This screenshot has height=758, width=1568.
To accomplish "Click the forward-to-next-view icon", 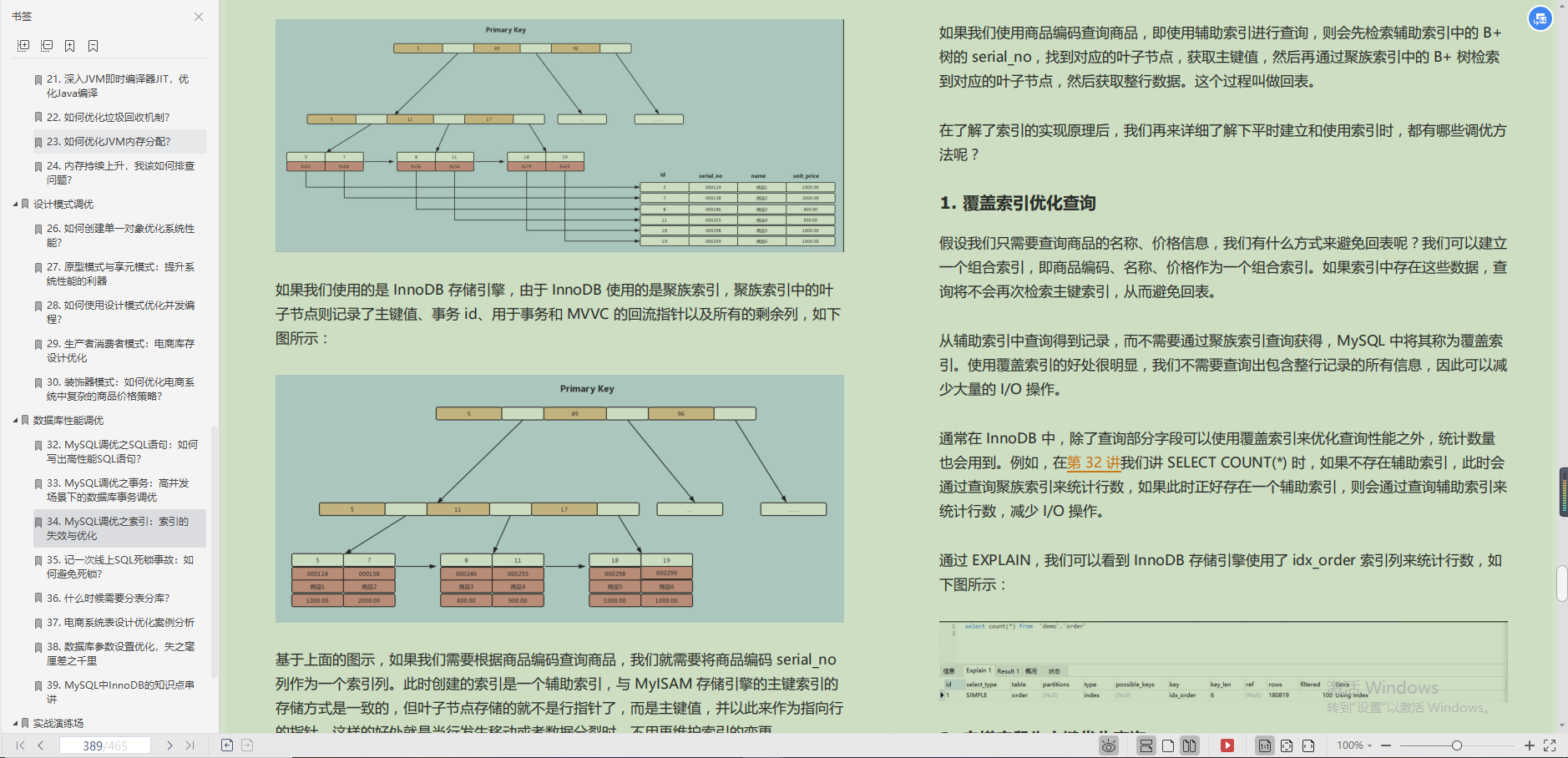I will point(247,745).
